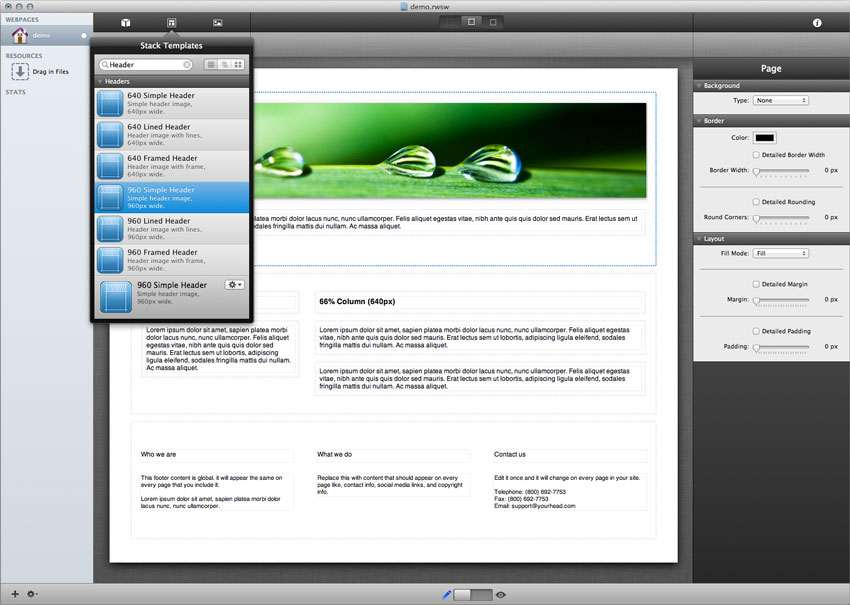Click the eye preview mode icon
The image size is (850, 605).
pos(501,595)
